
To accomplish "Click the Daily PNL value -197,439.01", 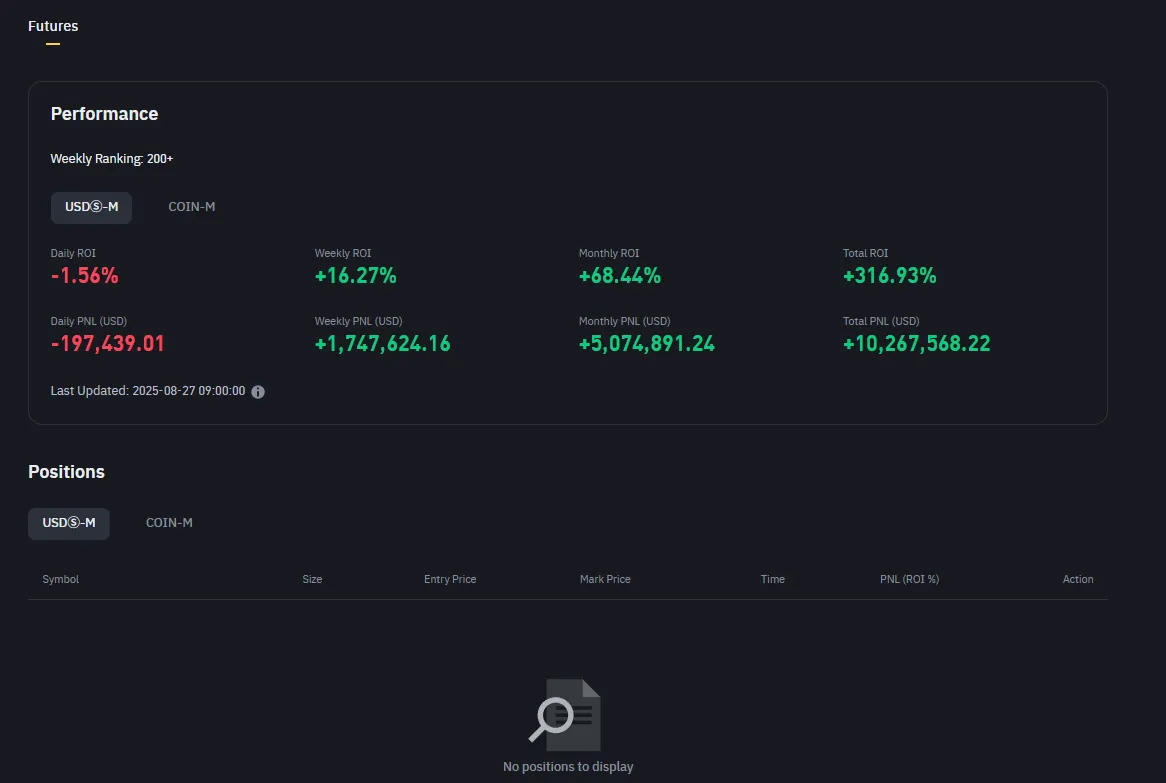I will coord(108,344).
